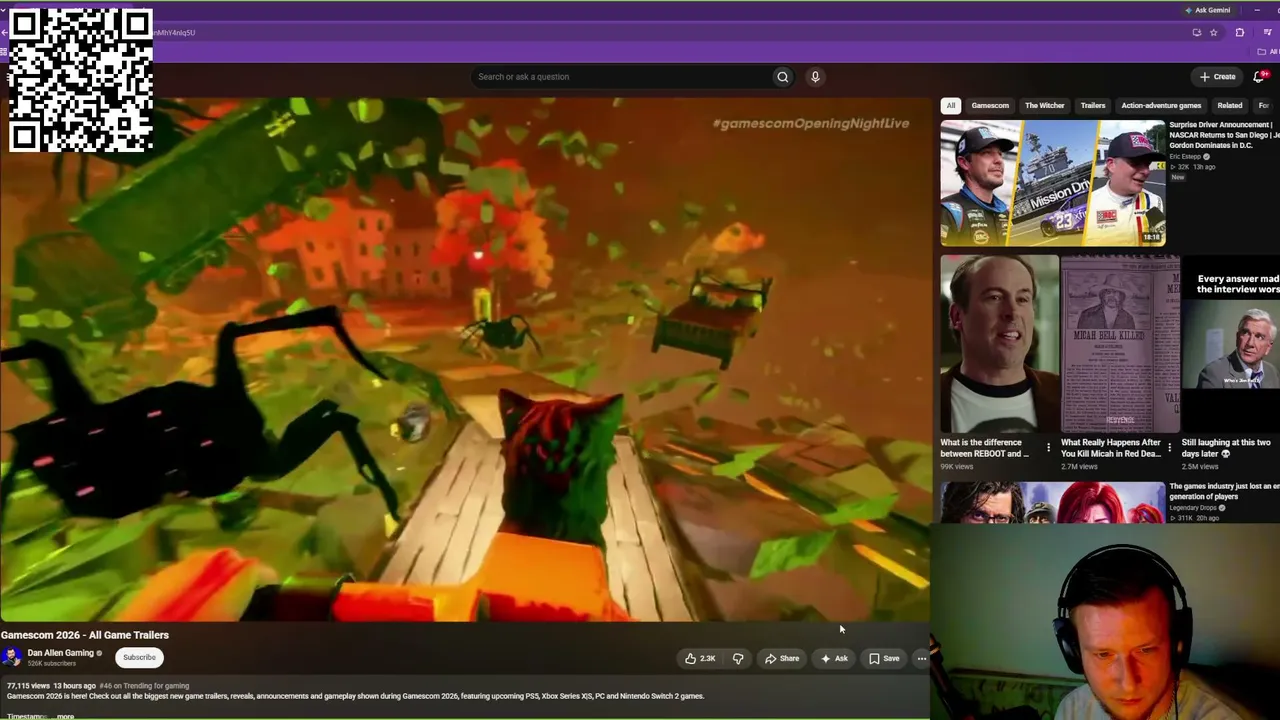The height and width of the screenshot is (720, 1280).
Task: Open the browser media controls icon
Action: [x=1267, y=32]
